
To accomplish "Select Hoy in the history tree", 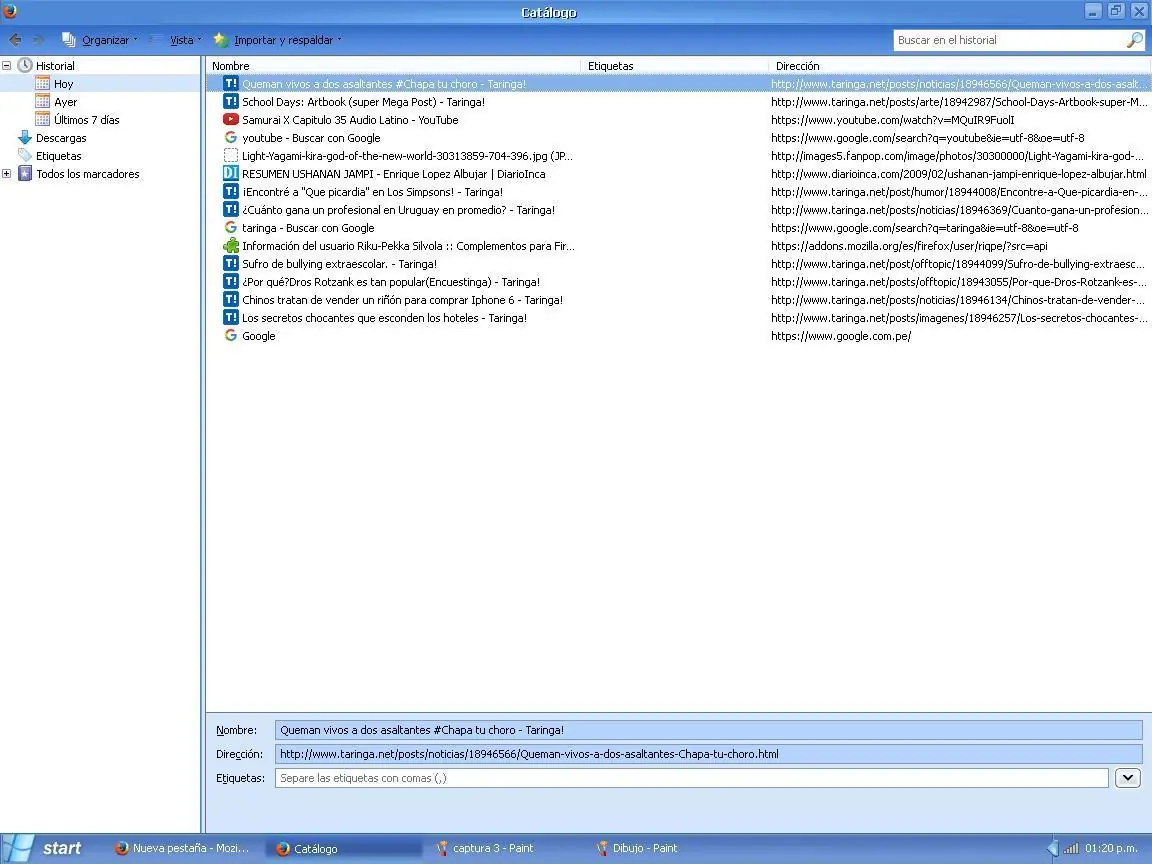I will (63, 84).
